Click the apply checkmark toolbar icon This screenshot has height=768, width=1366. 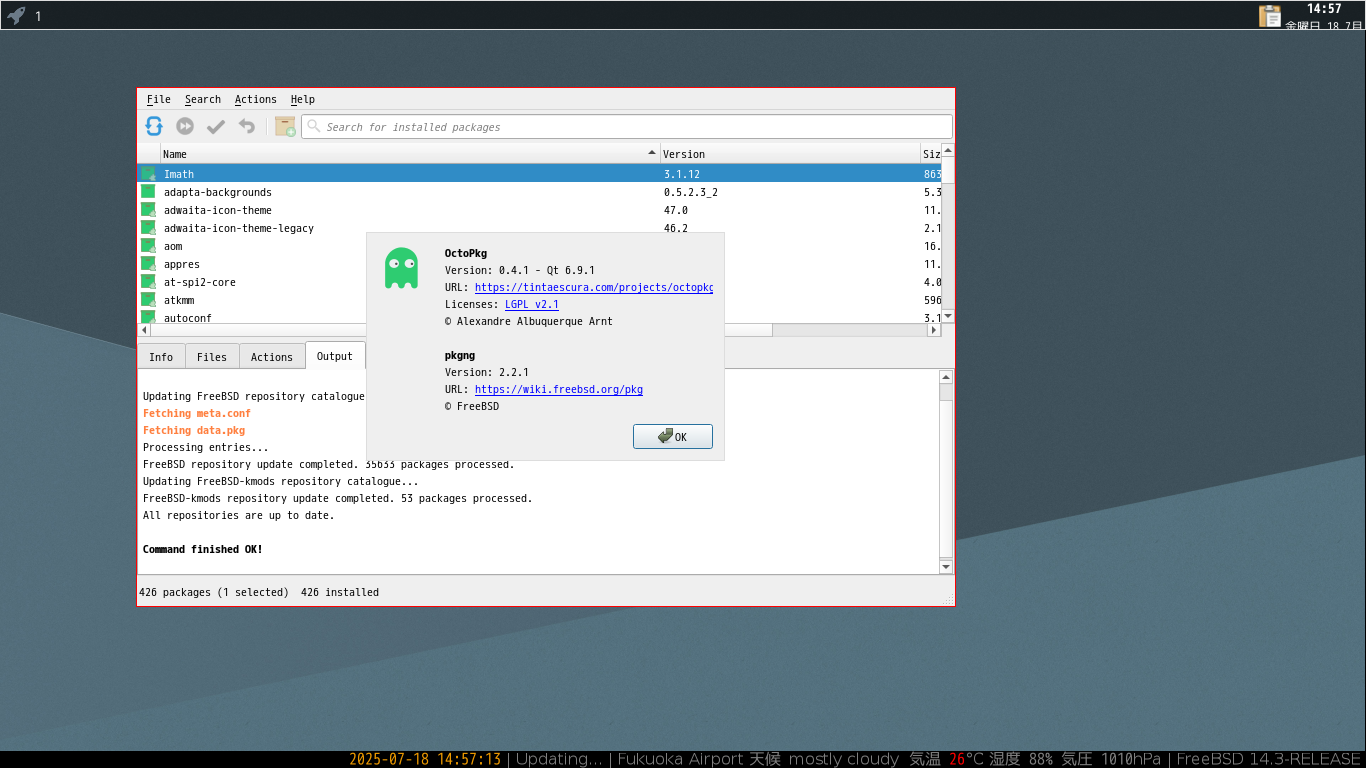click(216, 126)
